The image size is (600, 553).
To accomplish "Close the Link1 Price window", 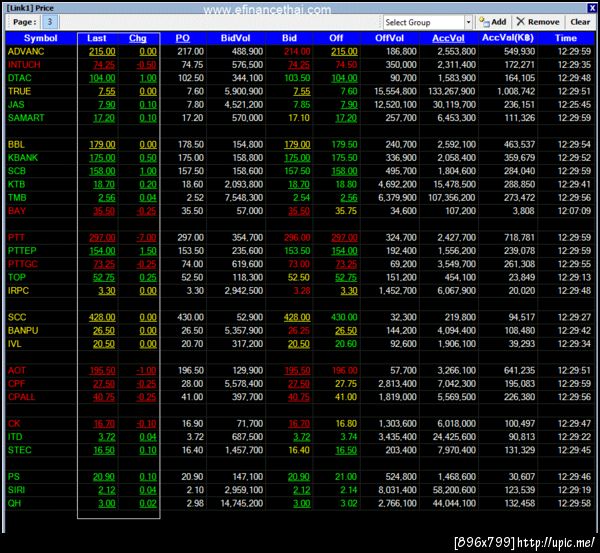I will (592, 8).
